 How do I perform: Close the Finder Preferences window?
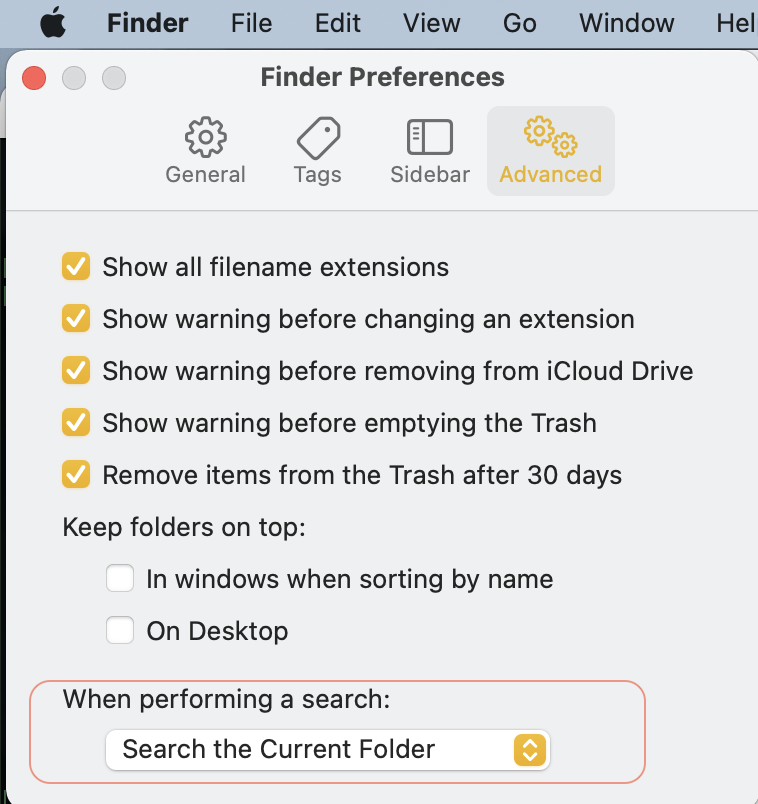pyautogui.click(x=34, y=77)
